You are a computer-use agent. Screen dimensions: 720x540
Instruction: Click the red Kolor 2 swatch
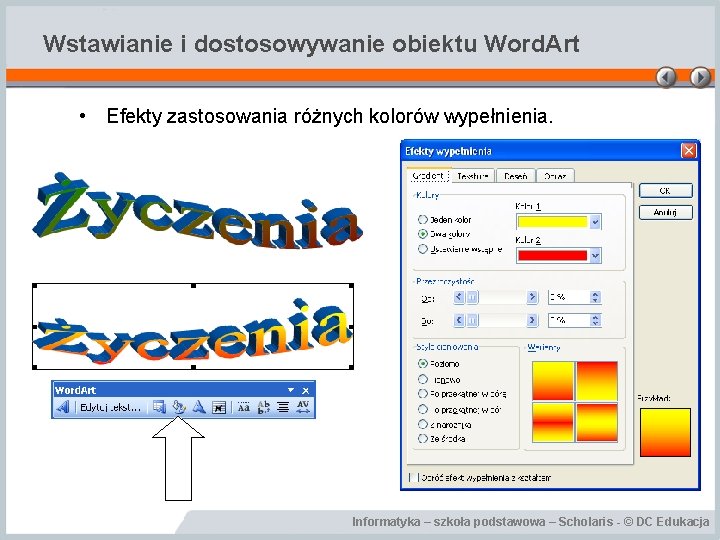click(x=552, y=255)
